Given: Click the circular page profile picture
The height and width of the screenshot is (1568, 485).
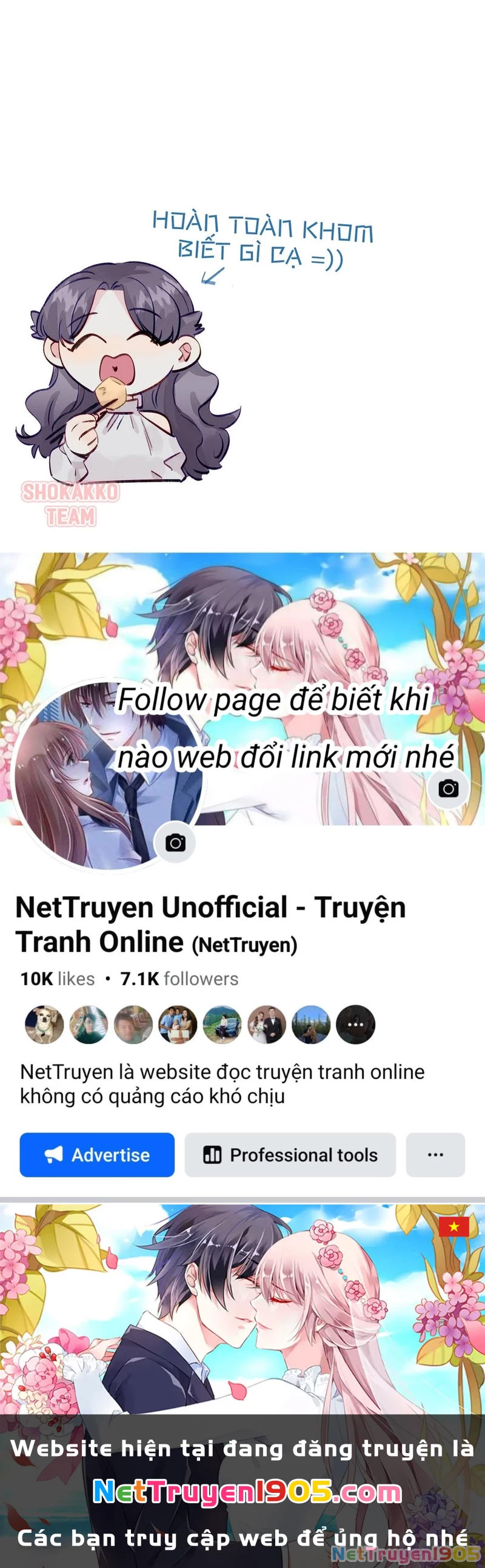Looking at the screenshot, I should tap(109, 776).
